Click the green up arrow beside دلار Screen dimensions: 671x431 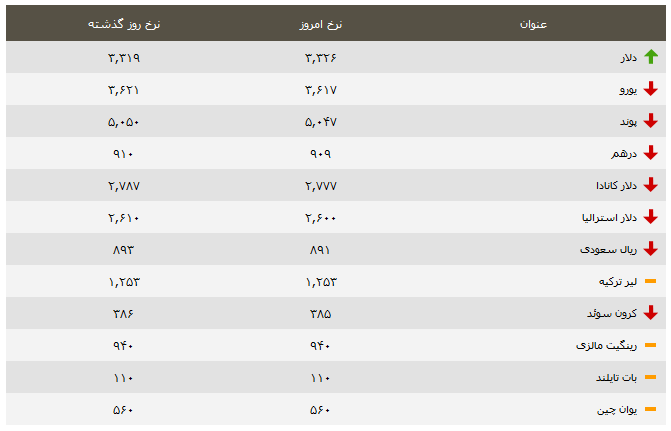(651, 57)
